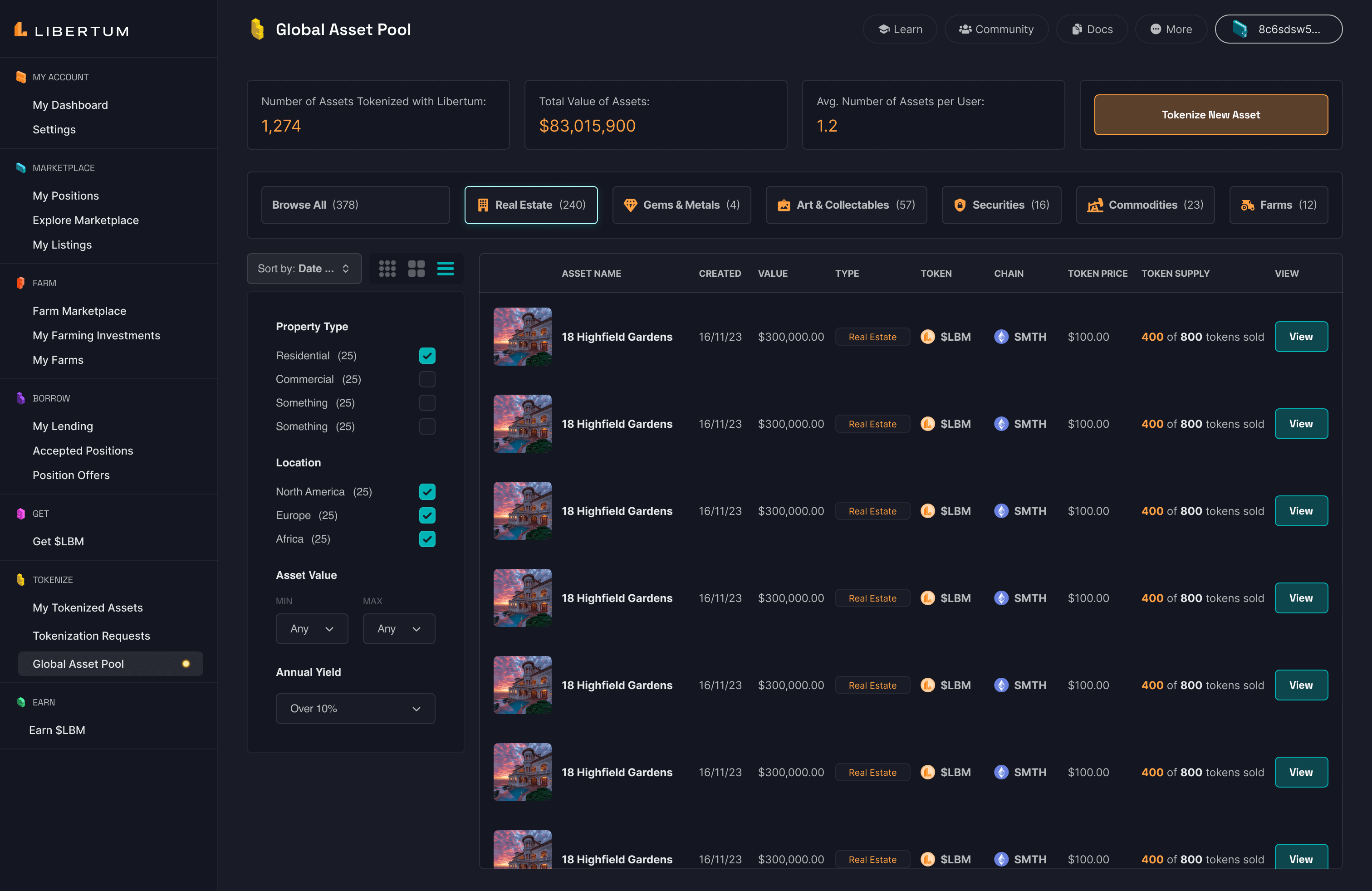Image resolution: width=1372 pixels, height=891 pixels.
Task: Uncheck the Residential property type checkbox
Action: coord(427,356)
